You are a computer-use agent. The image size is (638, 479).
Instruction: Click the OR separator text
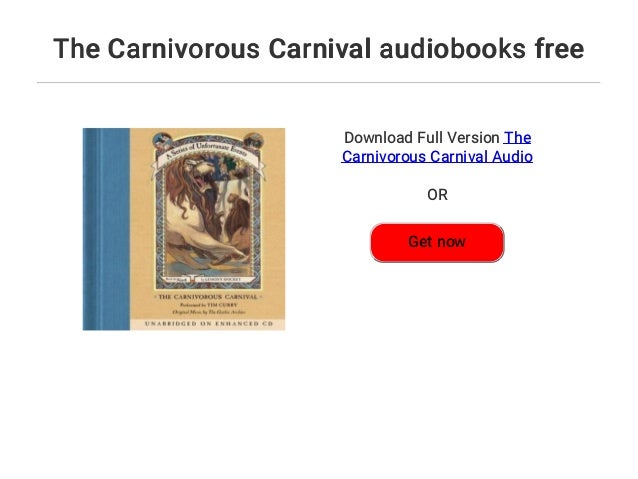pos(437,195)
